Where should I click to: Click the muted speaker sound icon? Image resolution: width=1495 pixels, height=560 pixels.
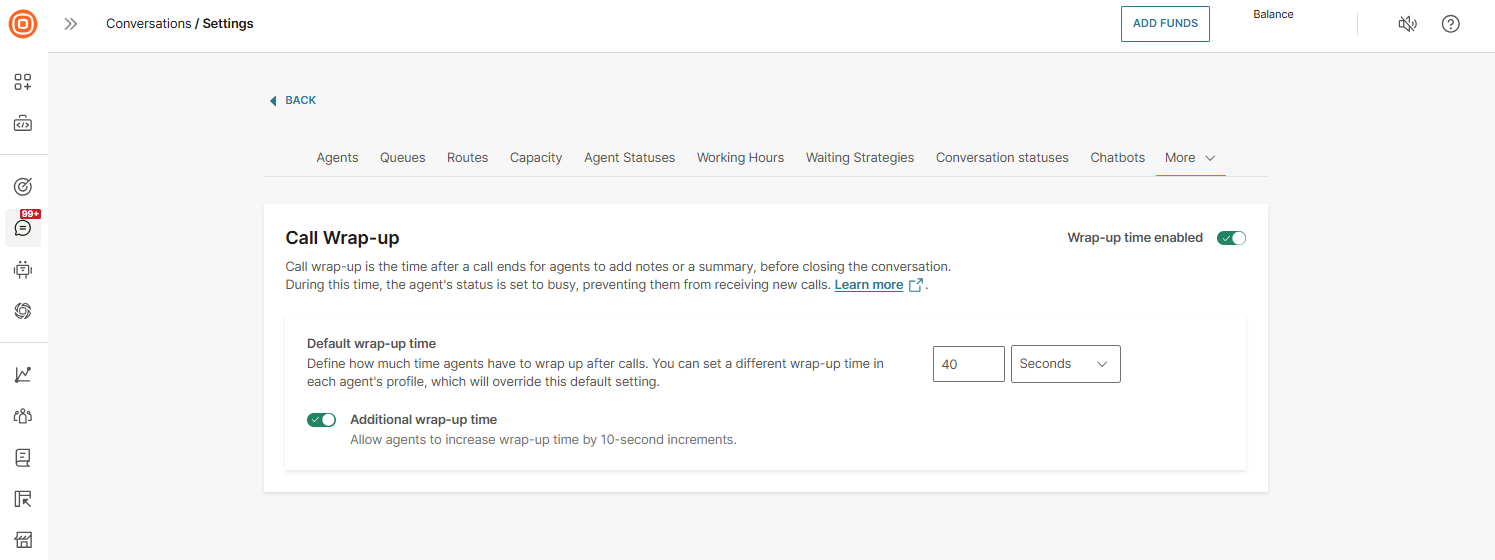click(x=1407, y=24)
